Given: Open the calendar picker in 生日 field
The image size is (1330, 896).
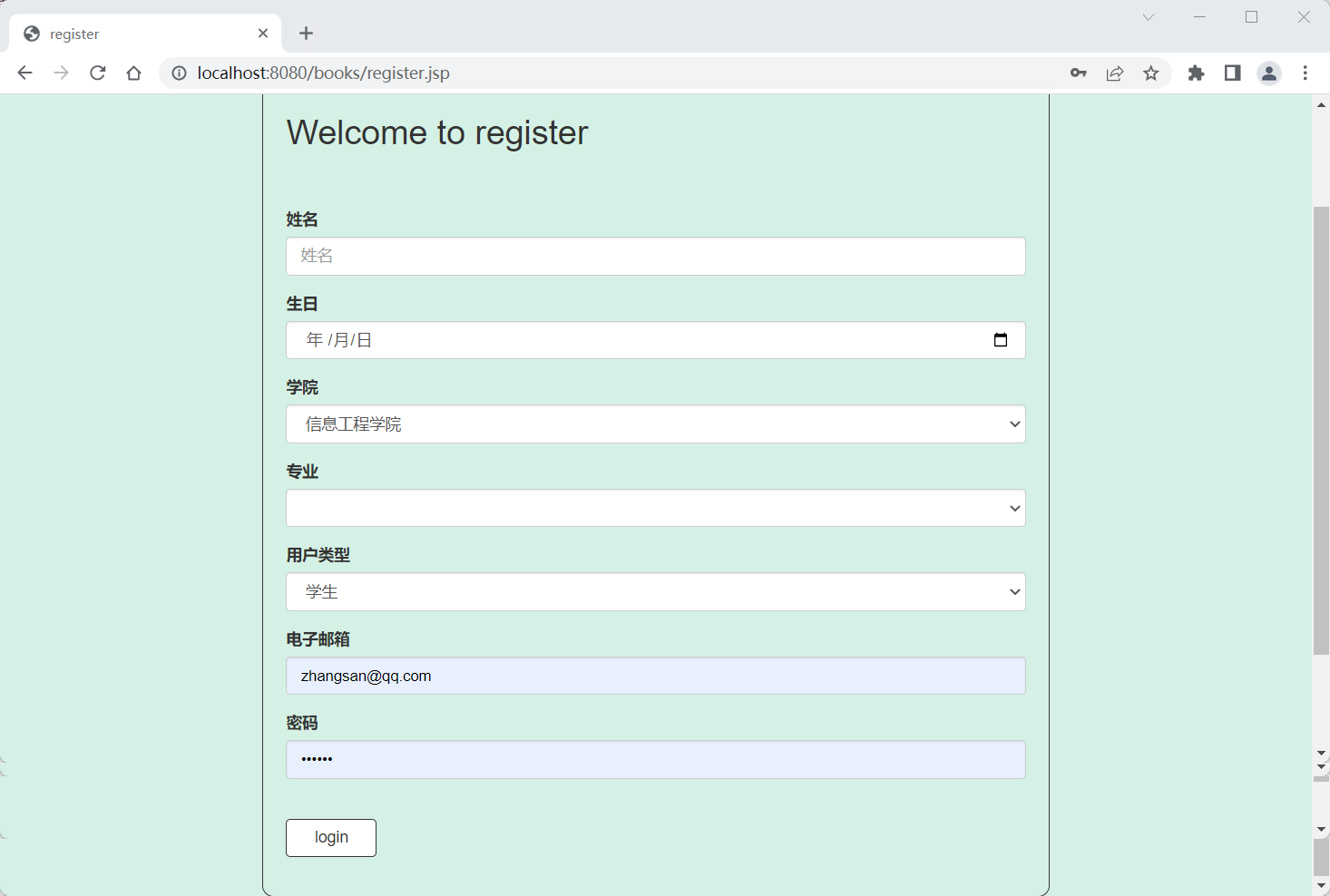Looking at the screenshot, I should pos(1001,340).
